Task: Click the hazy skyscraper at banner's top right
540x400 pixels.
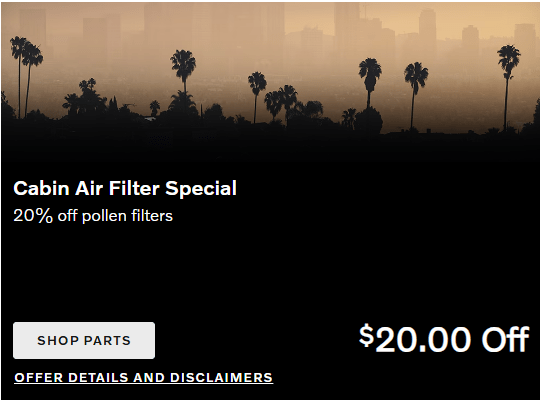Action: 427,26
